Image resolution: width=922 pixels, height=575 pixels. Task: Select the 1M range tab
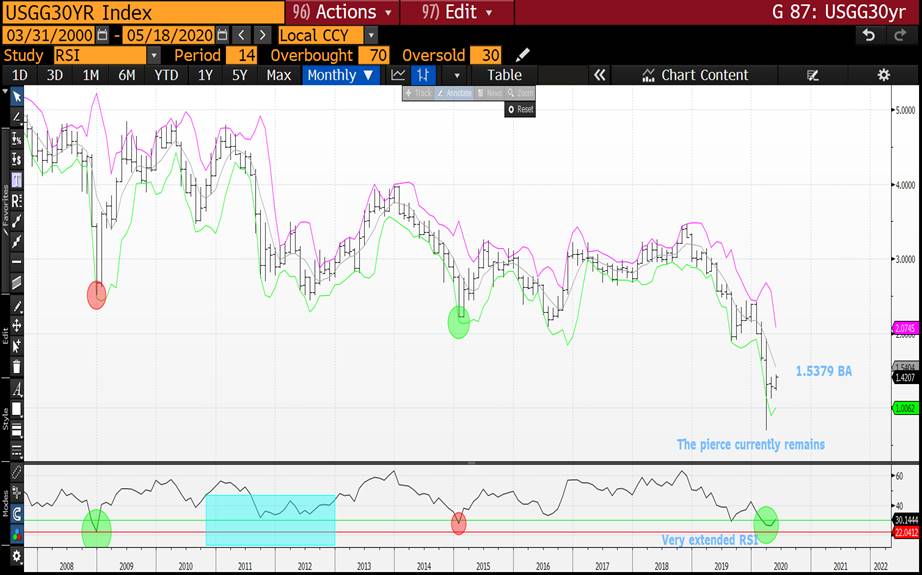click(91, 75)
